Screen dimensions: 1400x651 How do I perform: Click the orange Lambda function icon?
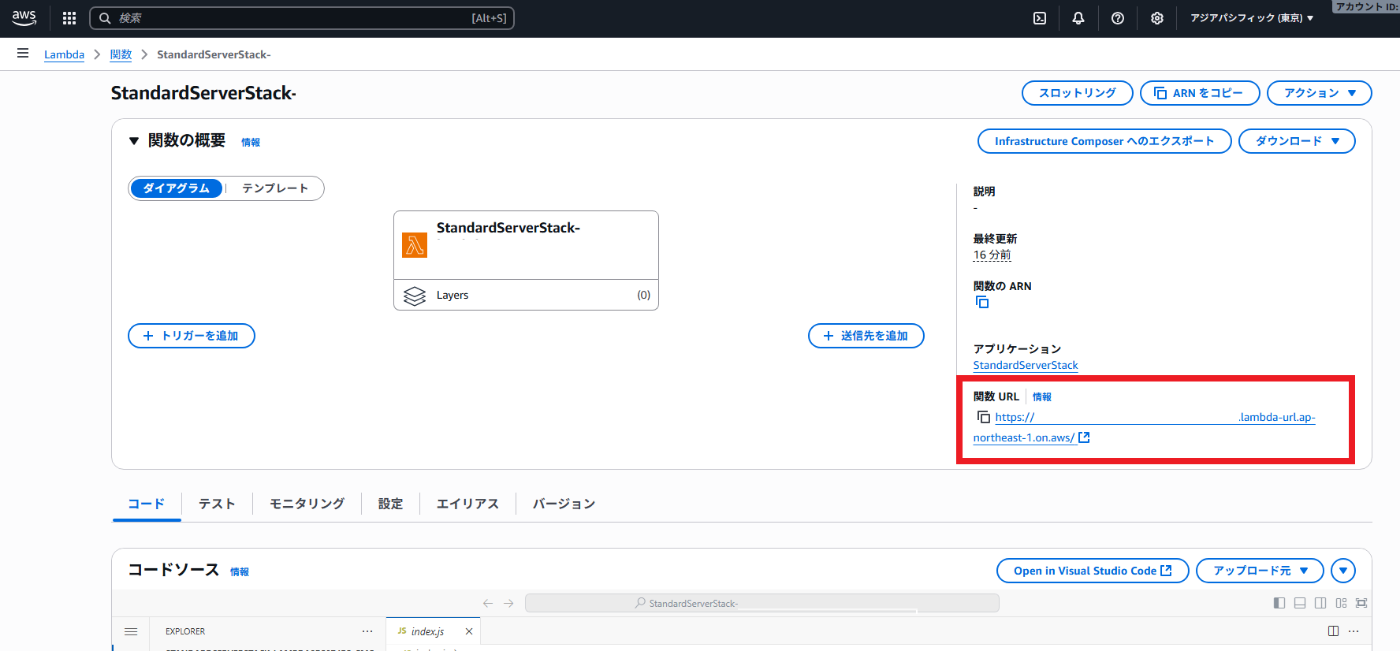click(x=415, y=245)
